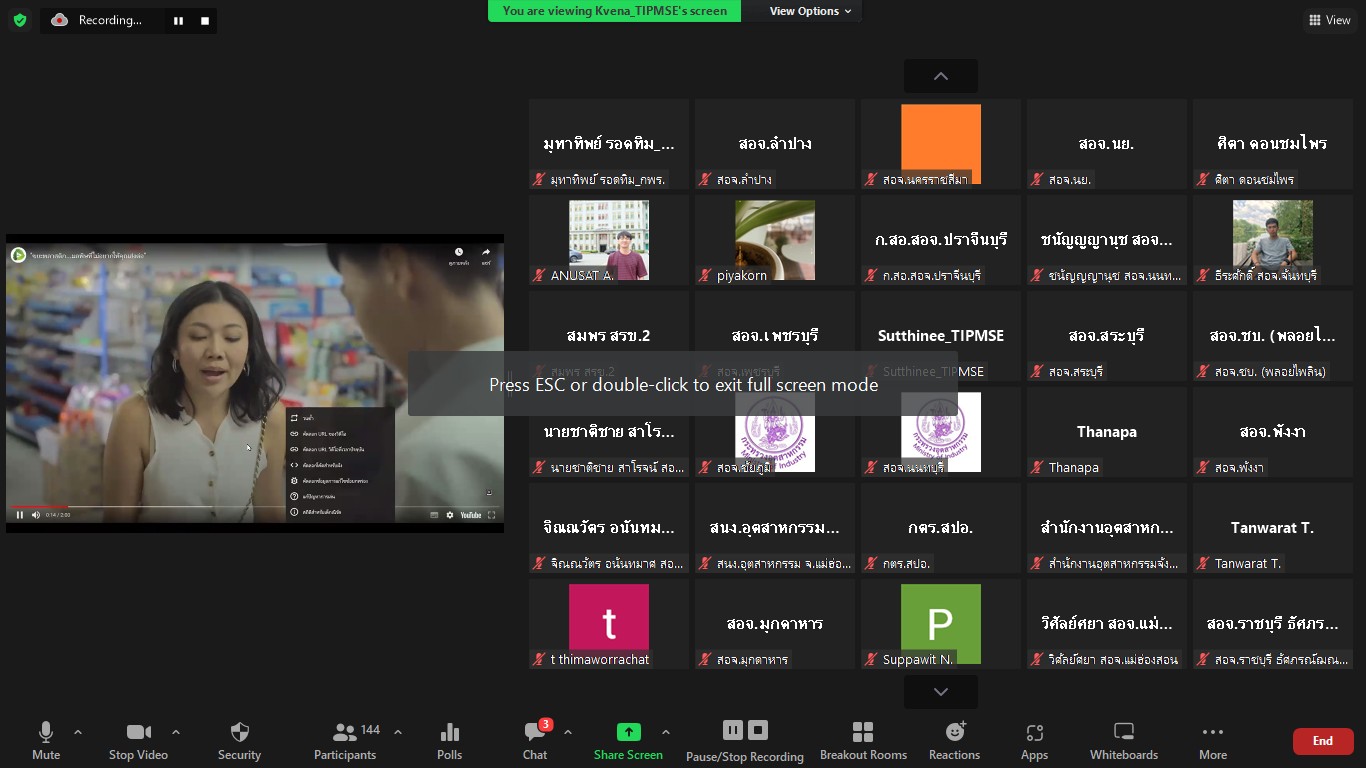Click the red End meeting button
This screenshot has height=768, width=1366.
(x=1323, y=741)
